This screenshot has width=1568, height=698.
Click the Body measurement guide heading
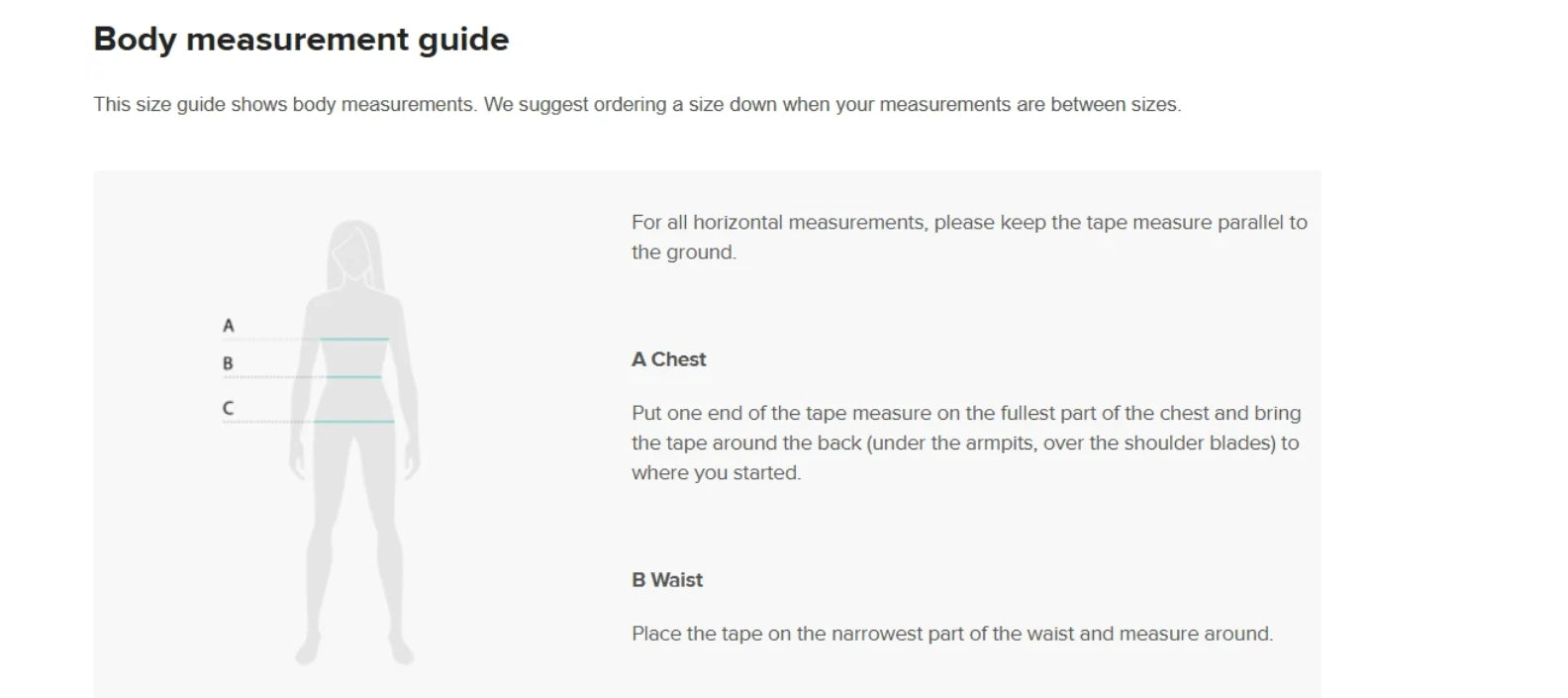point(301,40)
